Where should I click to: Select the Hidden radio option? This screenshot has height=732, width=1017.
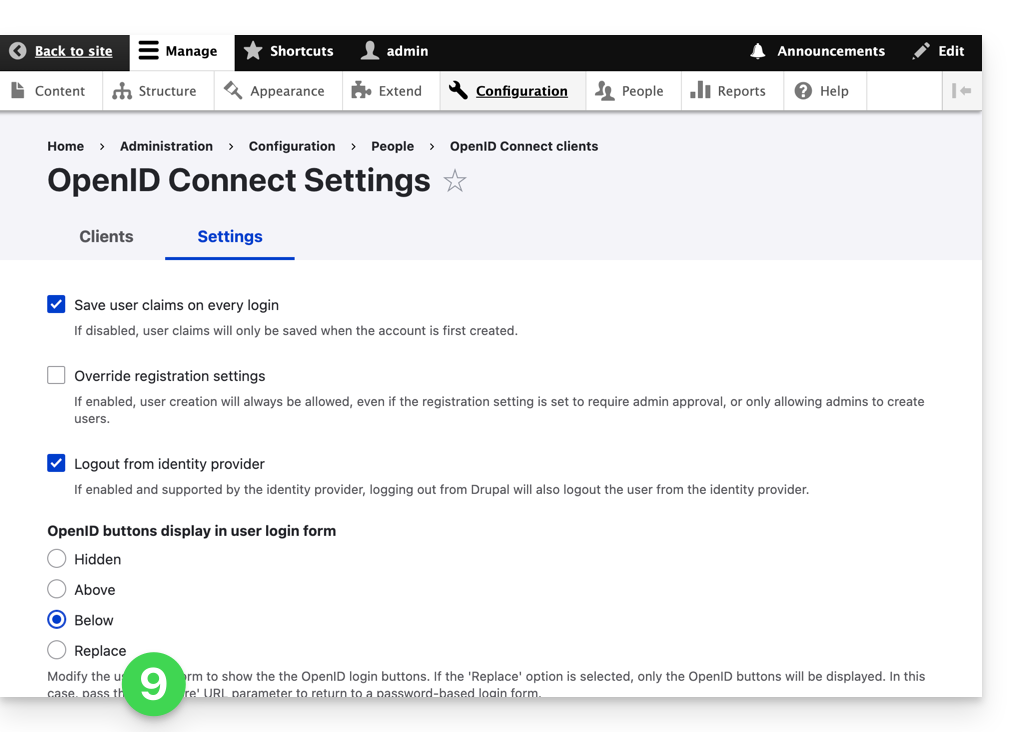click(x=56, y=558)
